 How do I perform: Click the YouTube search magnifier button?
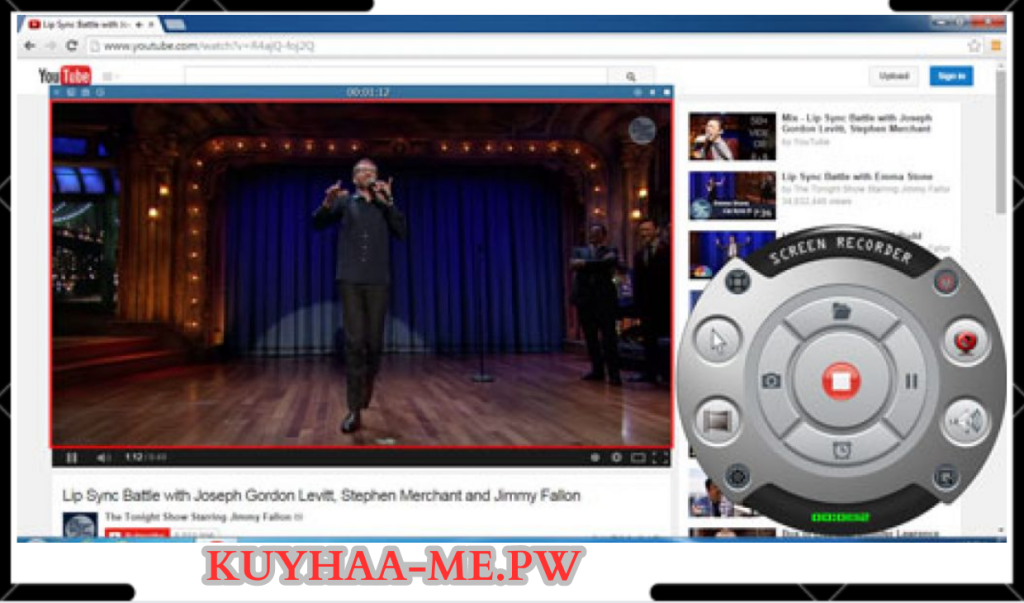tap(630, 76)
